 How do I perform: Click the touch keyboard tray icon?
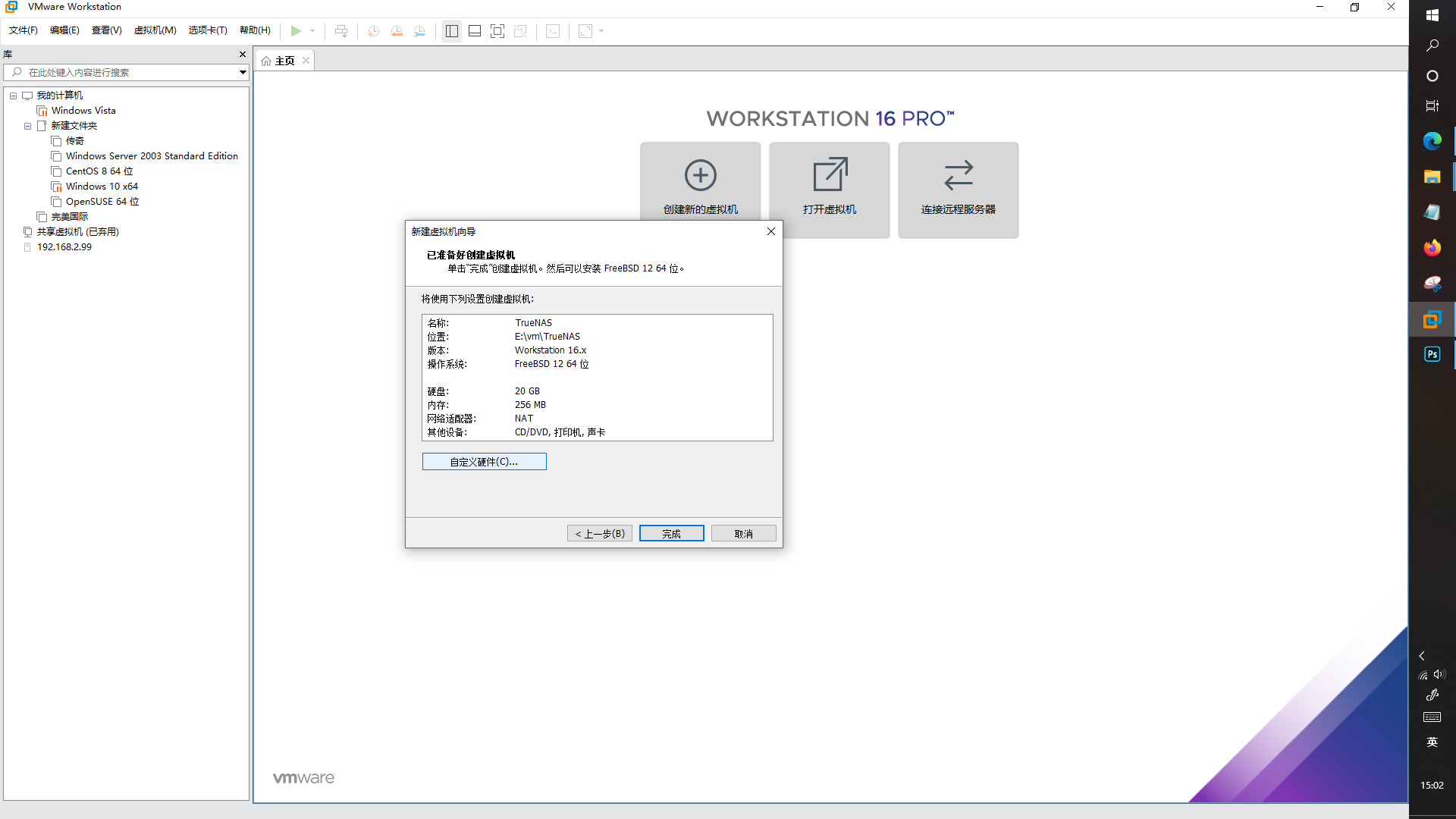(1432, 717)
